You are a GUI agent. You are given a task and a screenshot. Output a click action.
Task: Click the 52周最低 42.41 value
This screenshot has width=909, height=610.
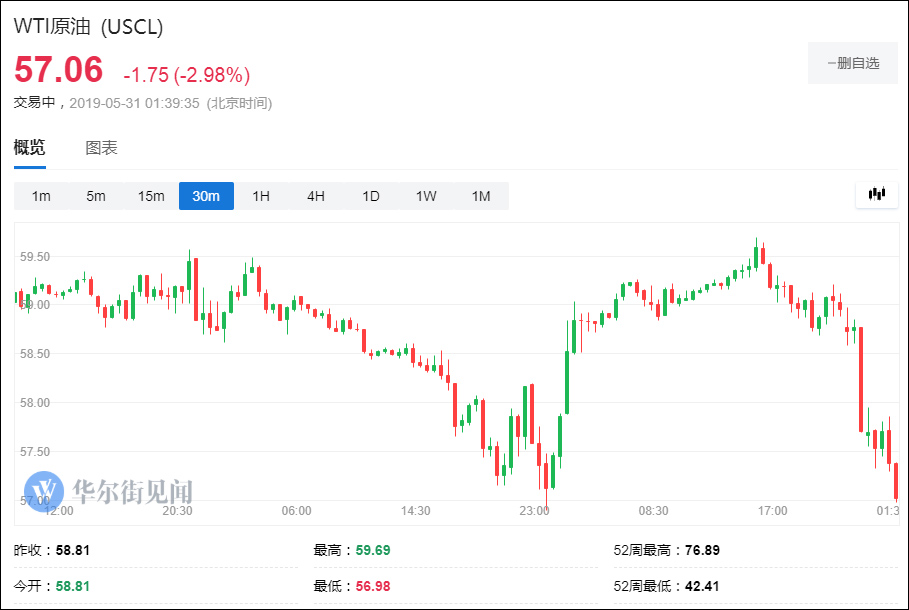pos(698,586)
